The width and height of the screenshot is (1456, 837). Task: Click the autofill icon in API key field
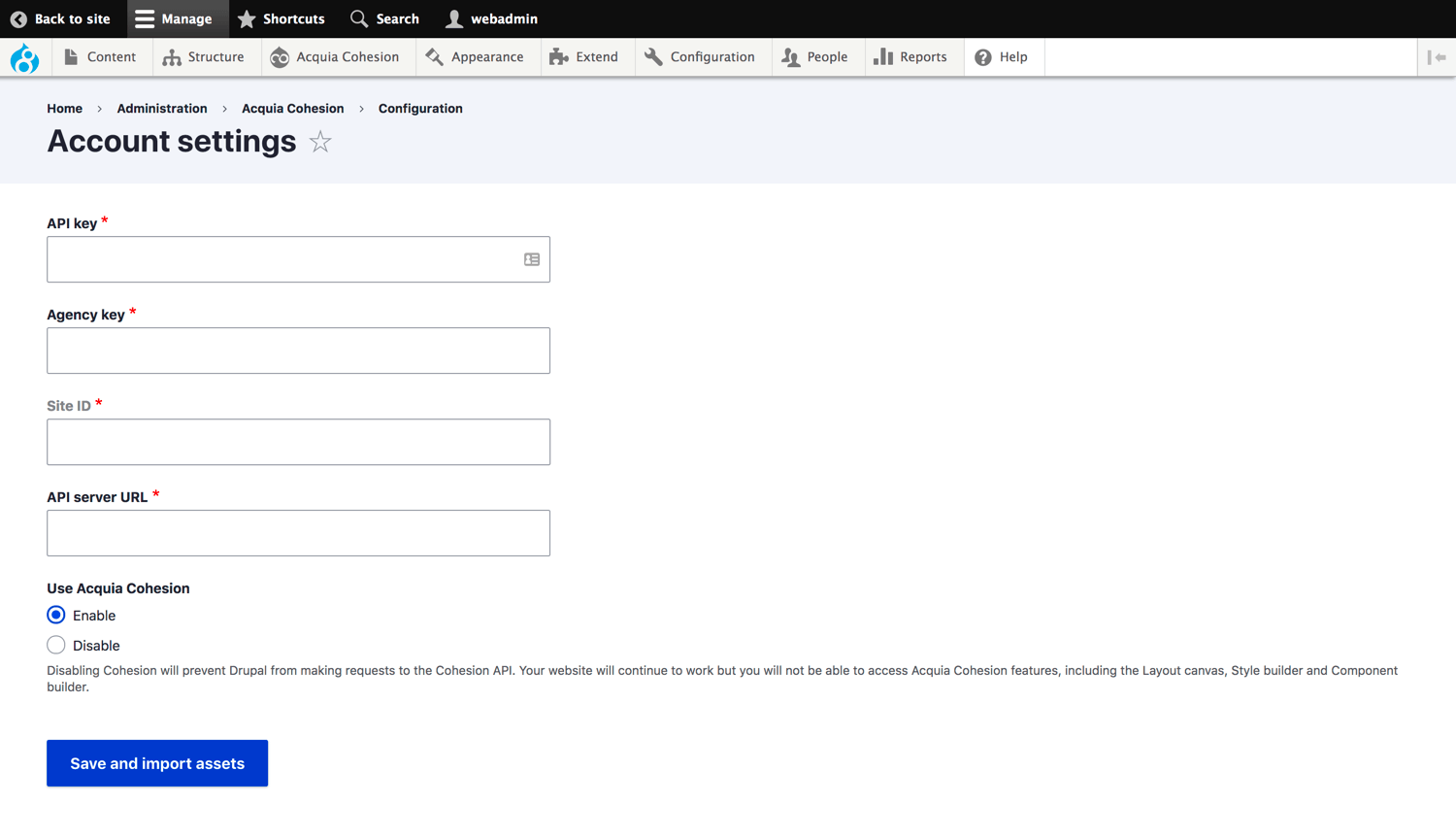[x=532, y=259]
